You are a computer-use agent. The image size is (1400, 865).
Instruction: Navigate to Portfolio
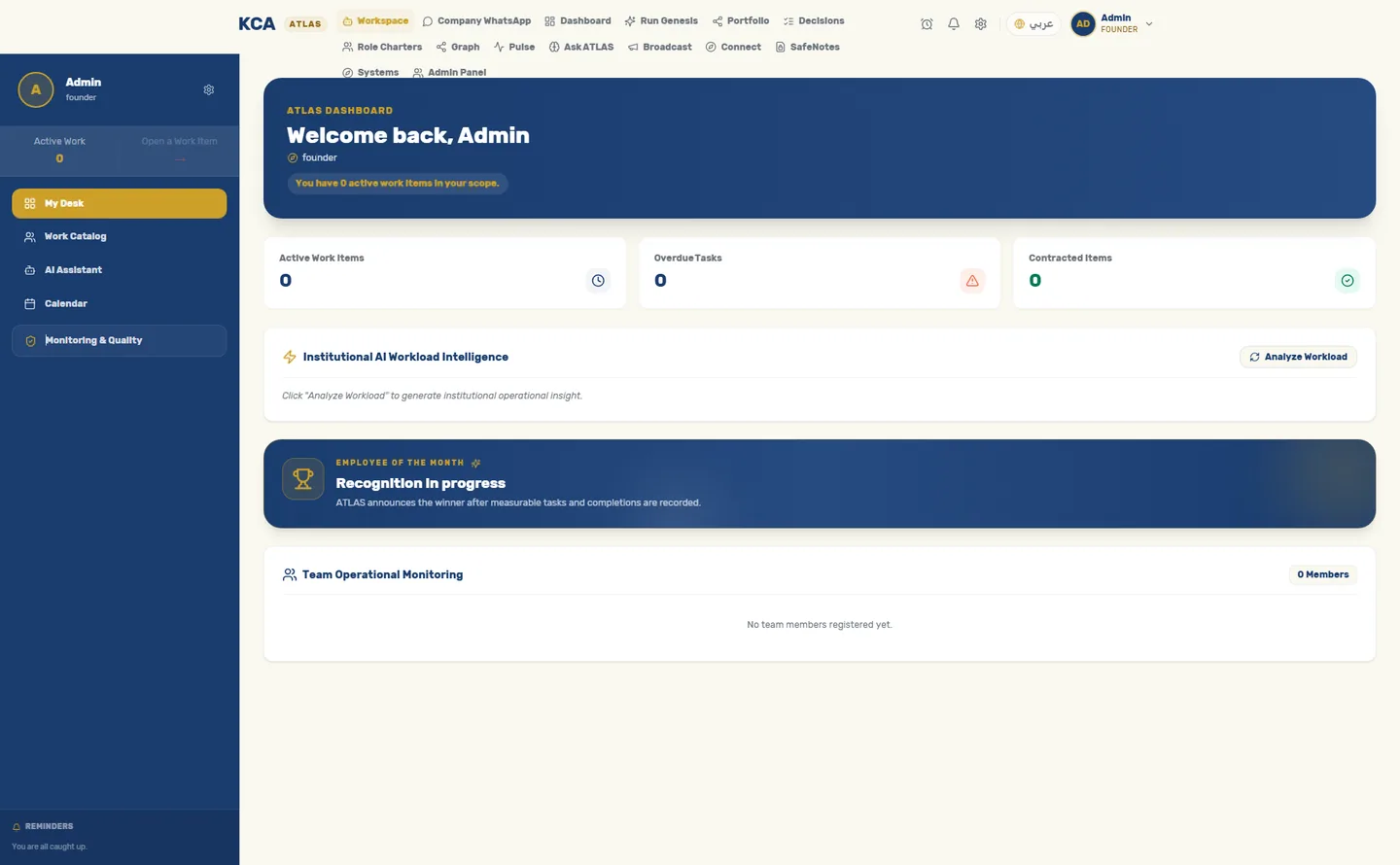(741, 20)
